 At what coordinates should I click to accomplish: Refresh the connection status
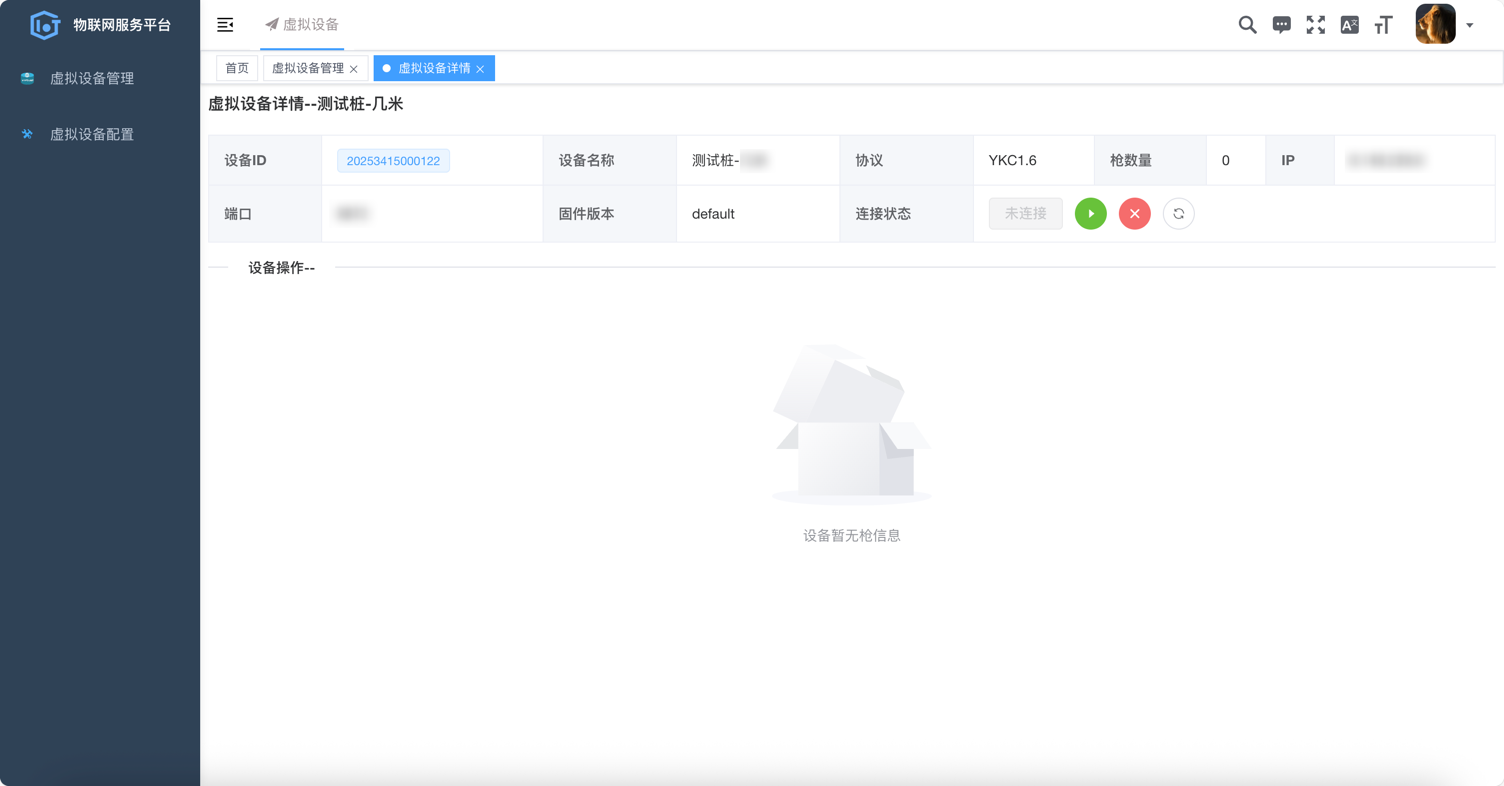[1178, 214]
